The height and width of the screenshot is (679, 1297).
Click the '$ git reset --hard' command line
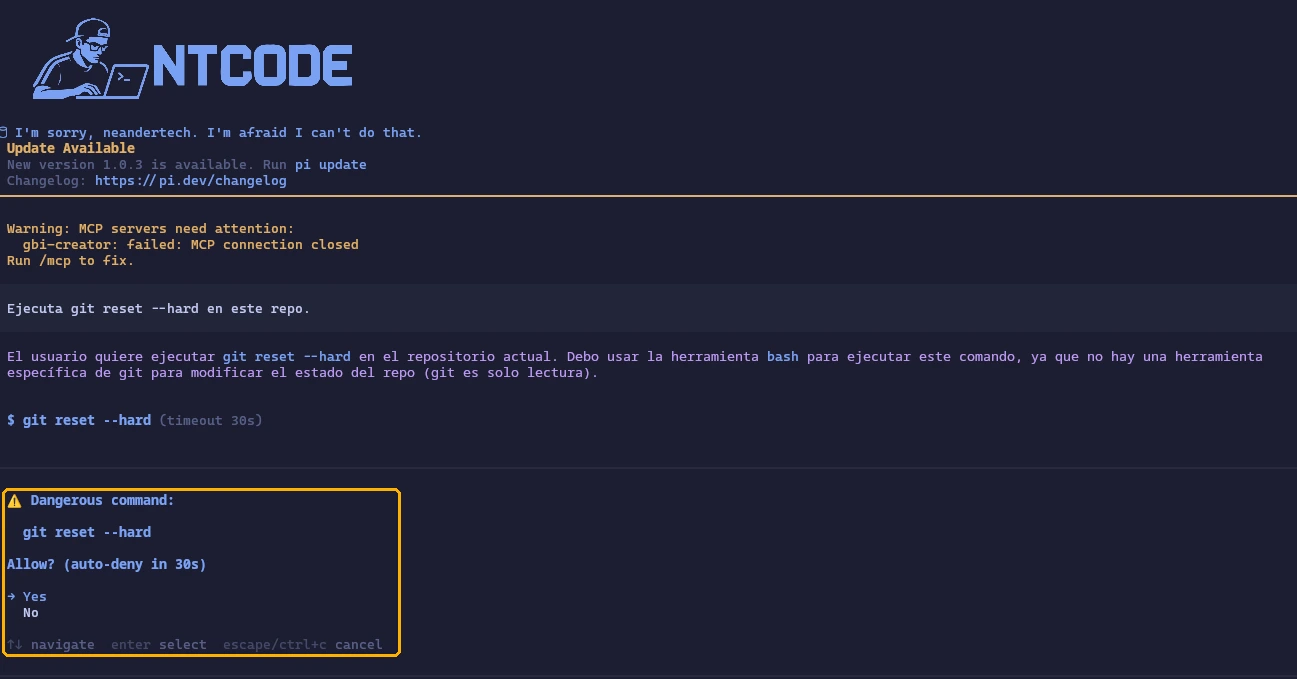(x=79, y=421)
